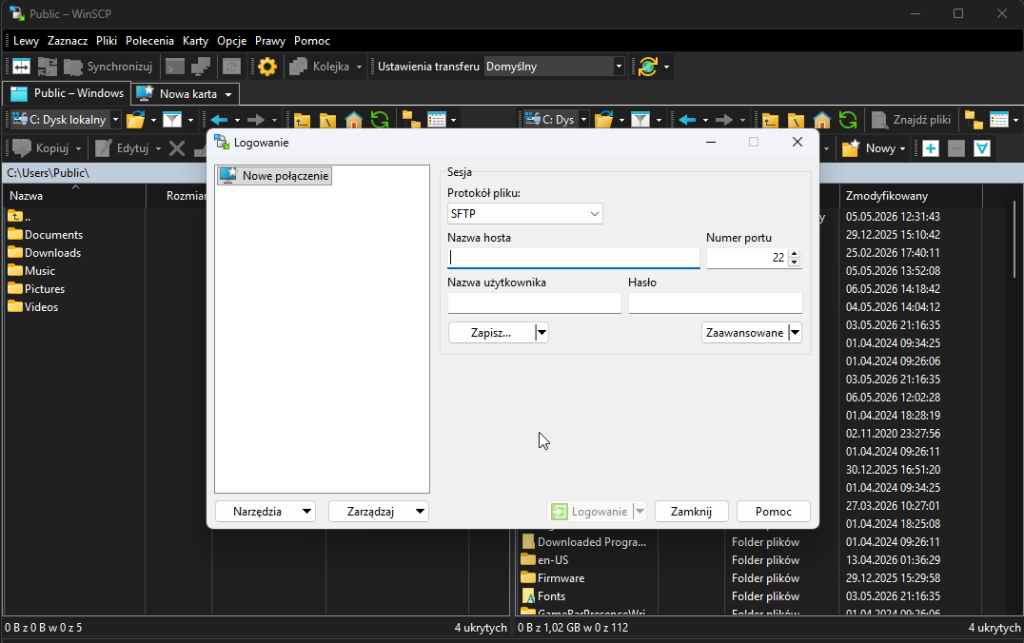Click the right panel open directory folder icon
Image resolution: width=1024 pixels, height=643 pixels.
tap(604, 119)
